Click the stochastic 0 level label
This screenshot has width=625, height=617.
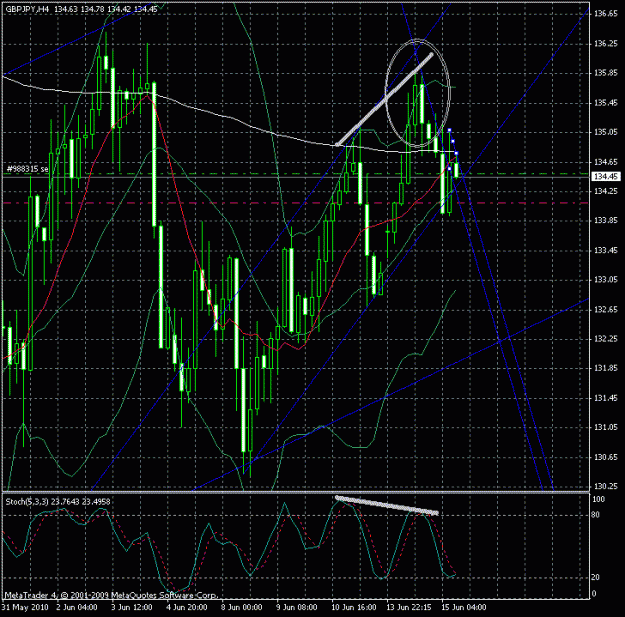pos(594,593)
